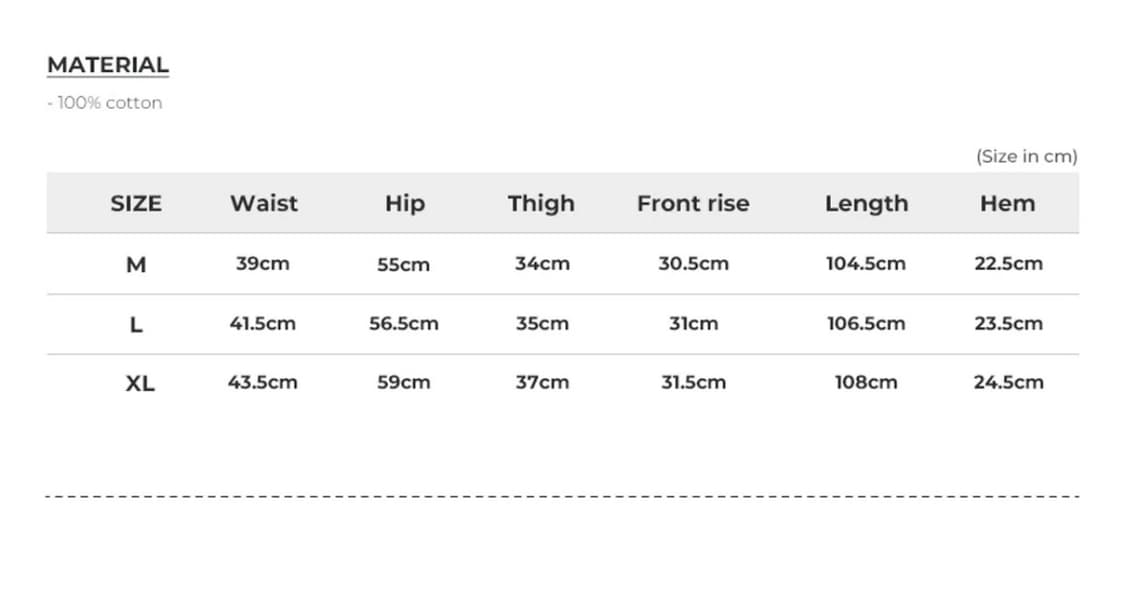Click the 39cm waist value
The height and width of the screenshot is (612, 1125).
[263, 264]
